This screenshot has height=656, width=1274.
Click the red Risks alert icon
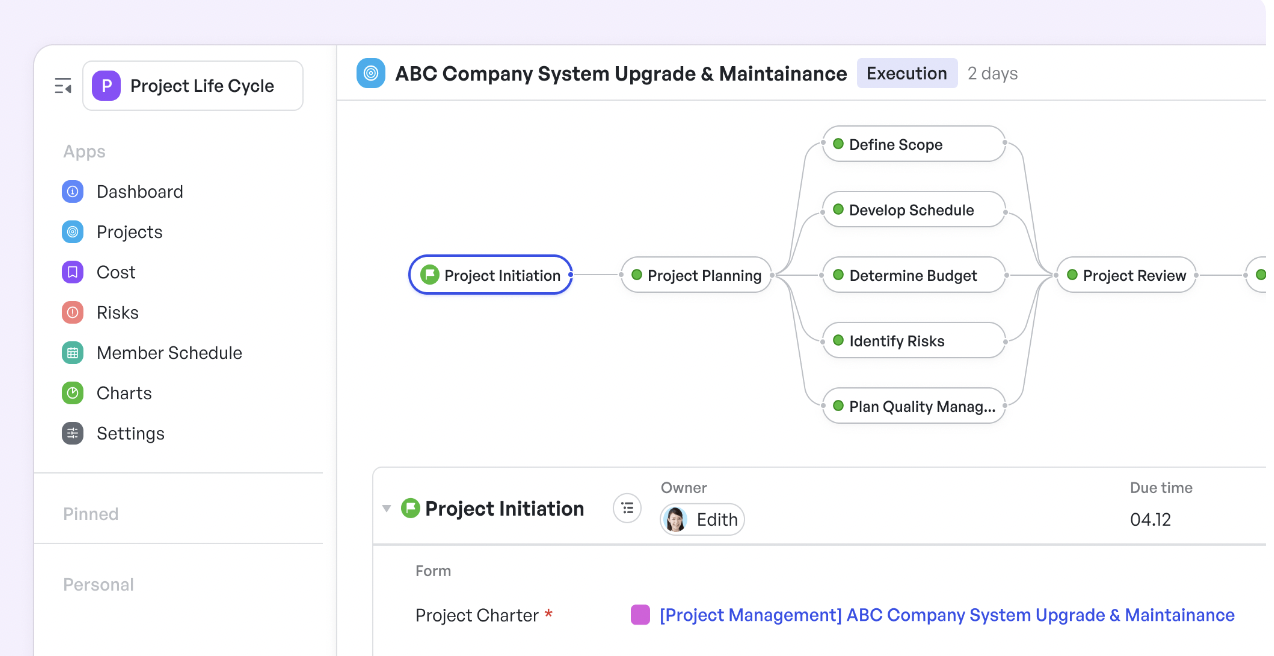(x=73, y=313)
